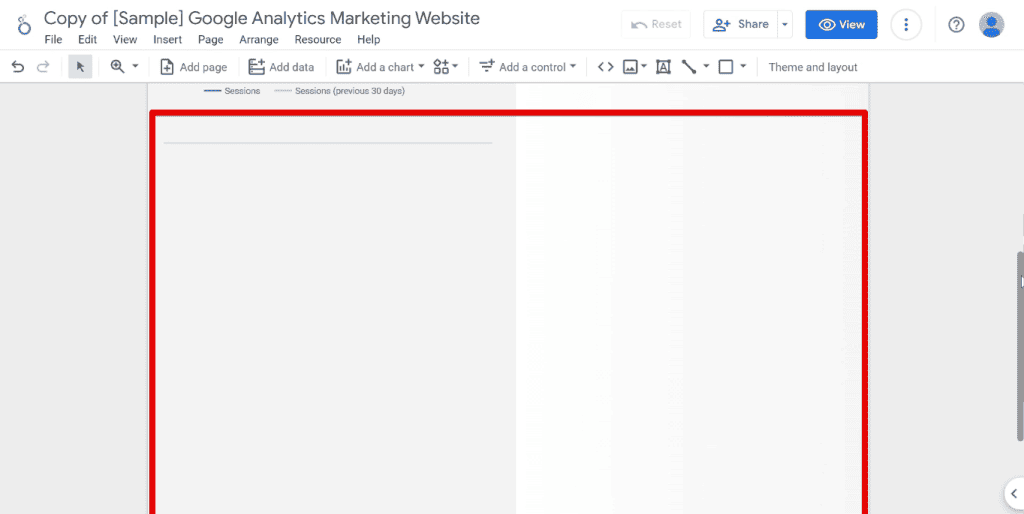
Task: Click the Sessions legend entry
Action: pos(232,91)
